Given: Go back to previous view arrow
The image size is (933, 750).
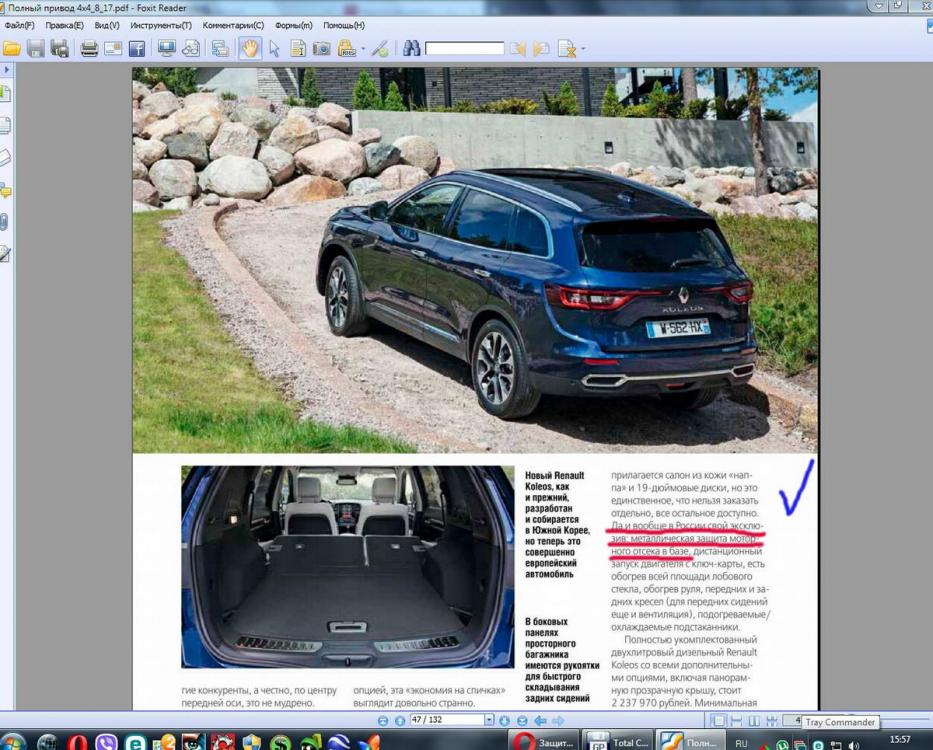Looking at the screenshot, I should click(540, 721).
